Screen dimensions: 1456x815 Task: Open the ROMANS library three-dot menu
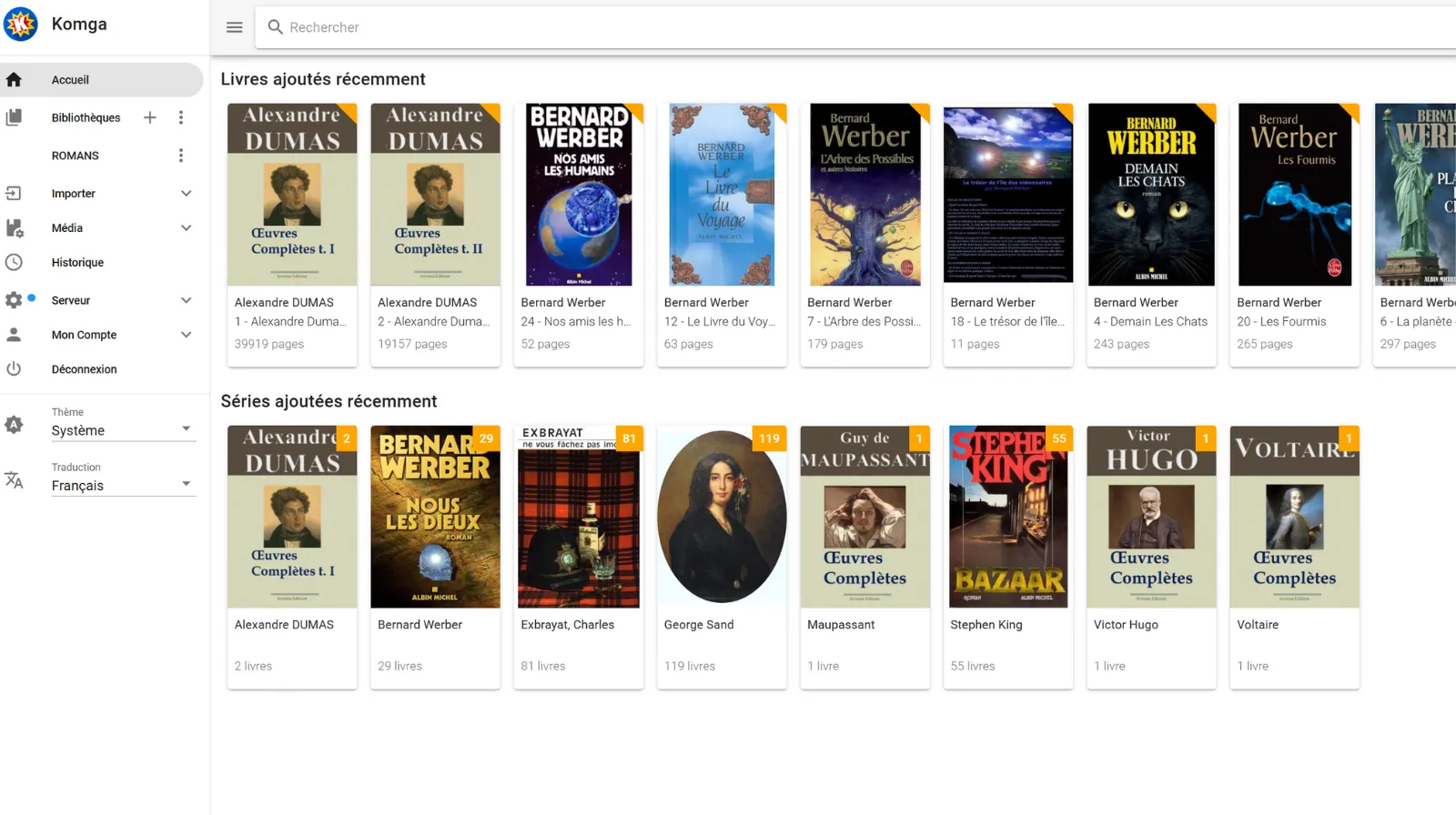coord(181,156)
